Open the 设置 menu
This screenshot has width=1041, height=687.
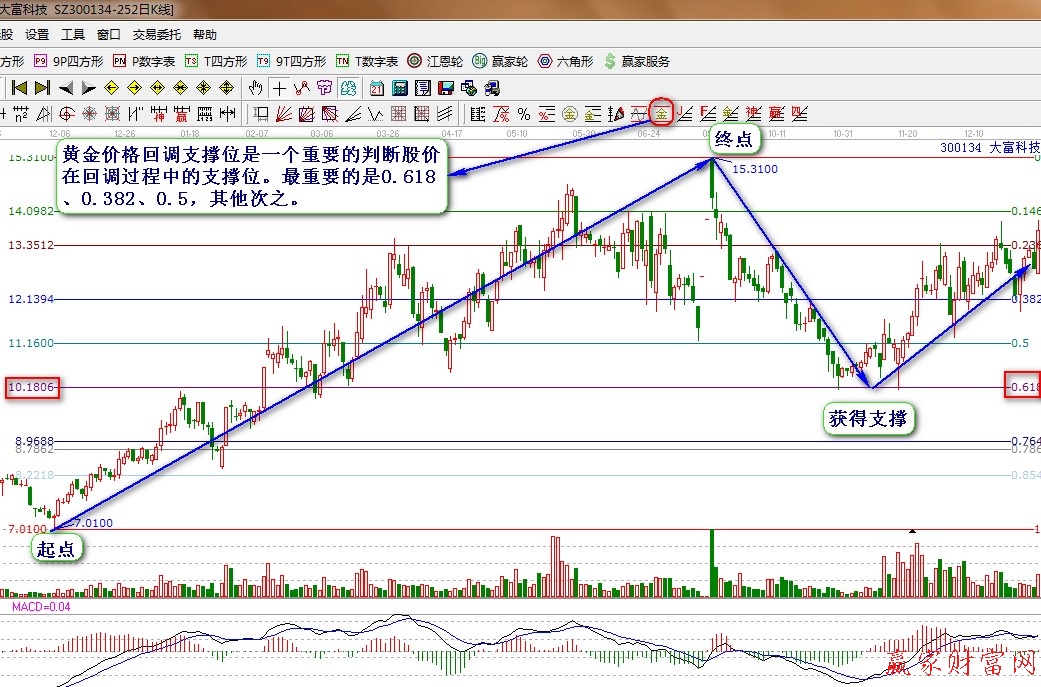[37, 34]
